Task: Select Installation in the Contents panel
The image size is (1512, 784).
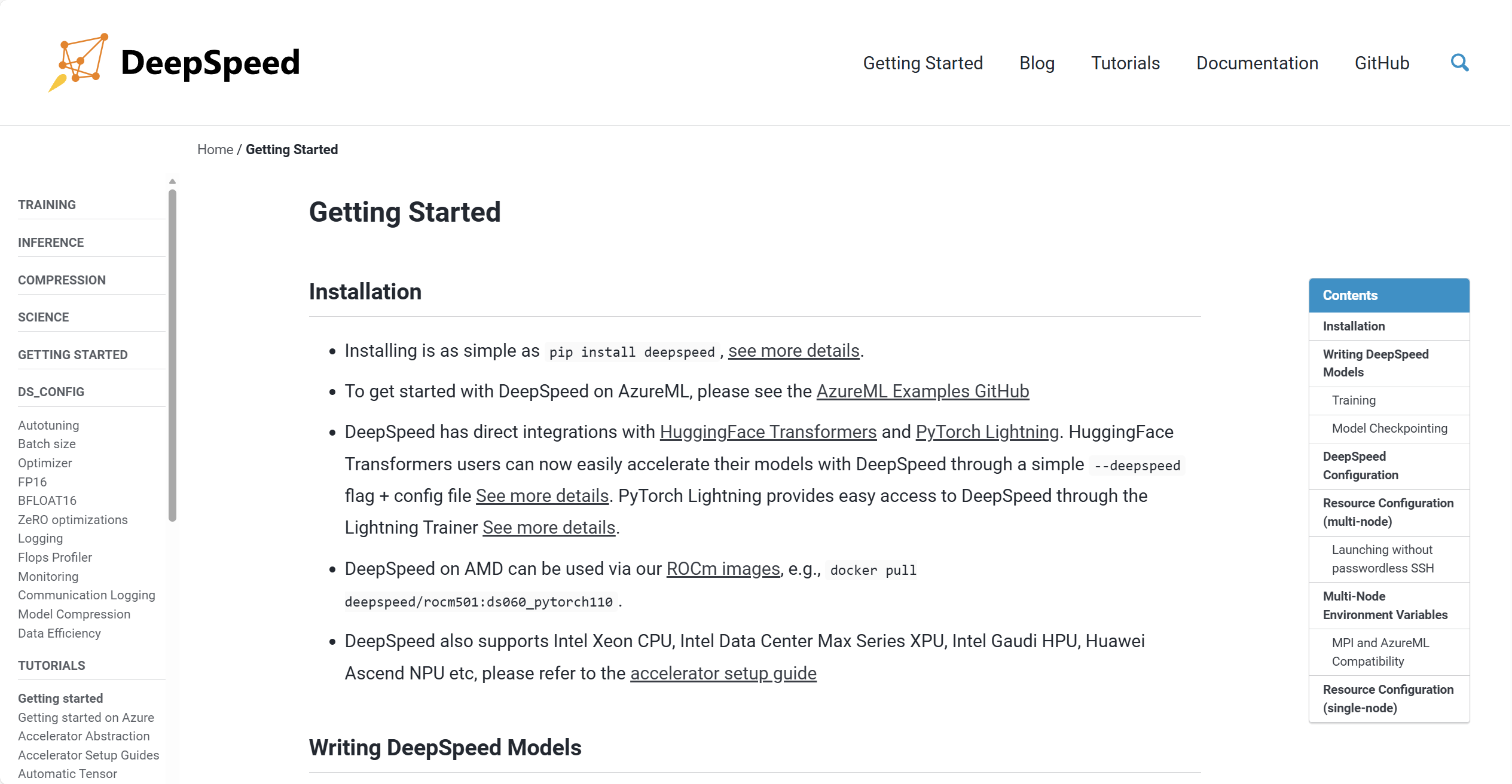Action: (1353, 326)
